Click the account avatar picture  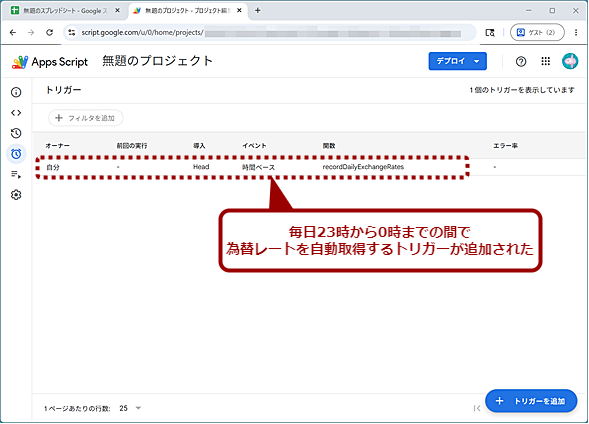570,61
